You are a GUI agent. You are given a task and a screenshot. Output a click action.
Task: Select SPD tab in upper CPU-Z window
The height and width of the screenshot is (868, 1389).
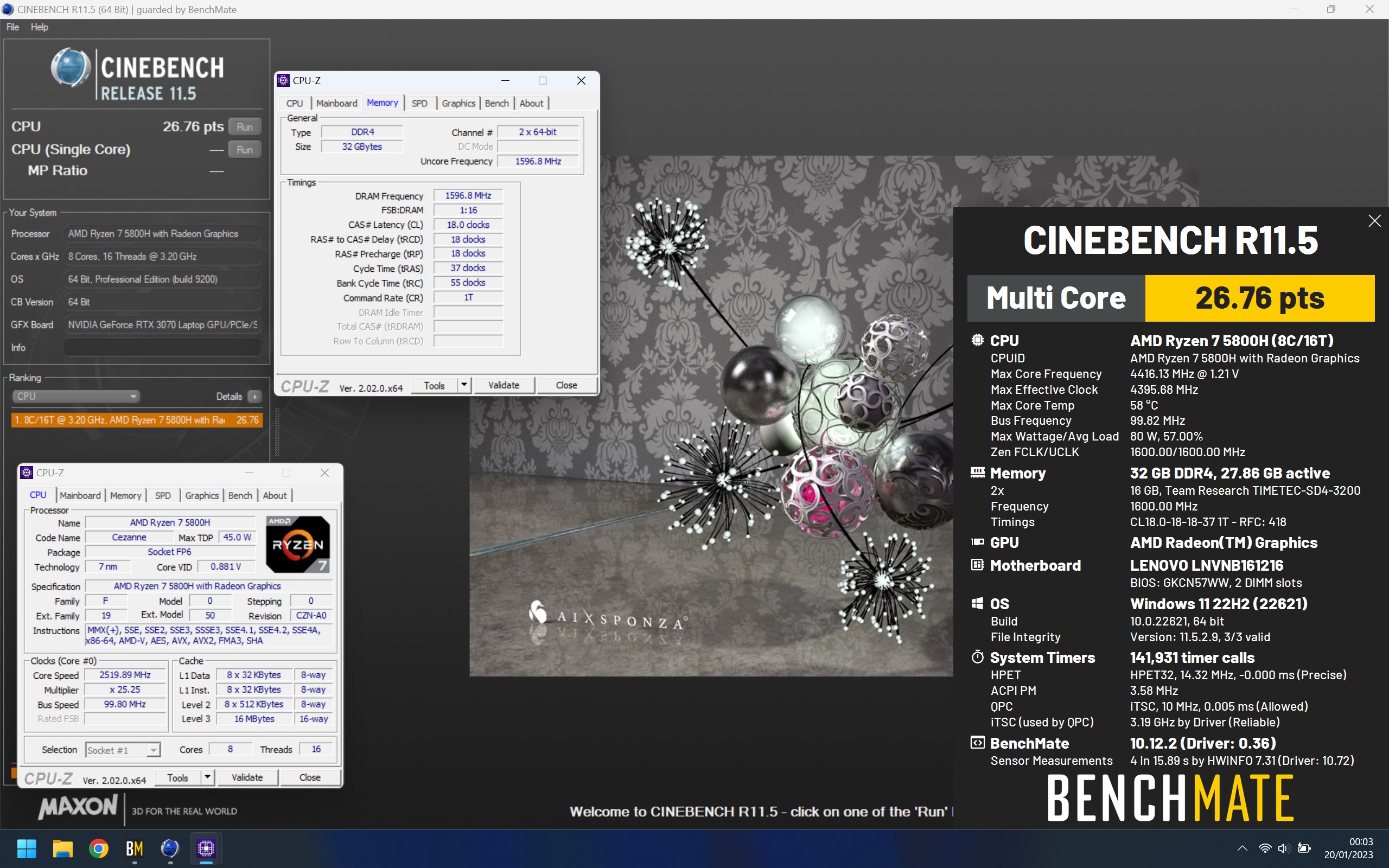pos(419,103)
